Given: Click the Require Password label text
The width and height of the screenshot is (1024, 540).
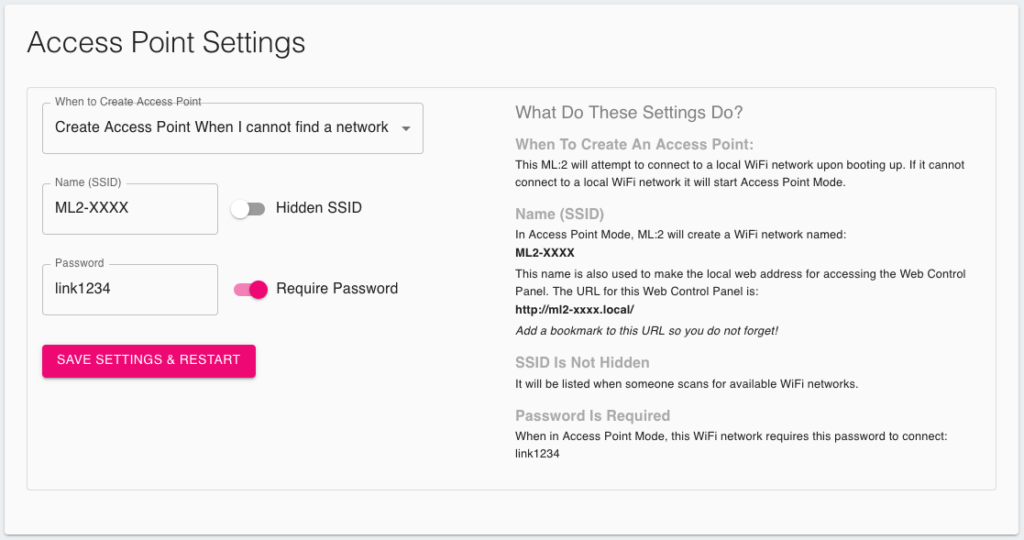Looking at the screenshot, I should tap(337, 289).
